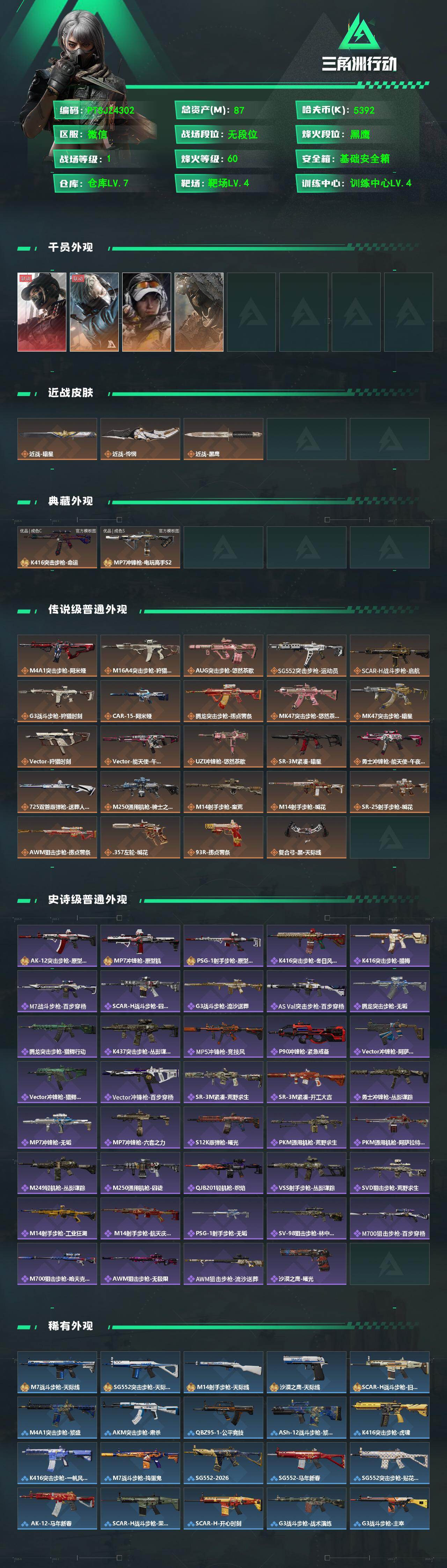Click the AK-12突击步枪 epic skin card
The height and width of the screenshot is (1568, 447).
click(57, 945)
